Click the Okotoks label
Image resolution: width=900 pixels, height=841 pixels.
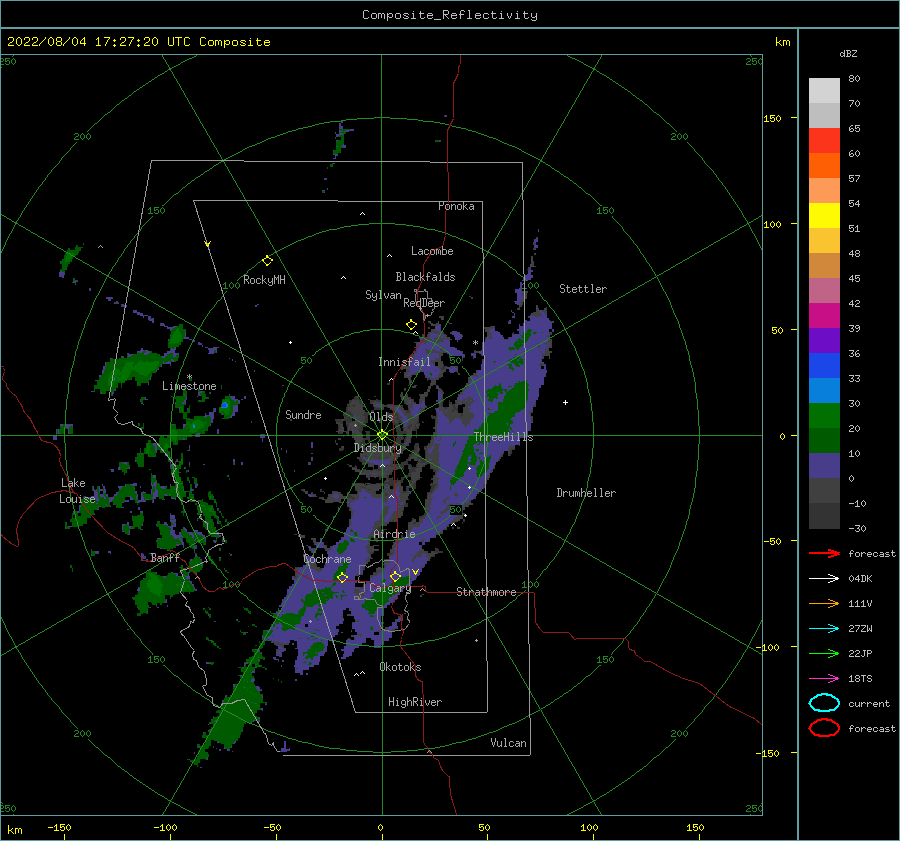pyautogui.click(x=400, y=667)
